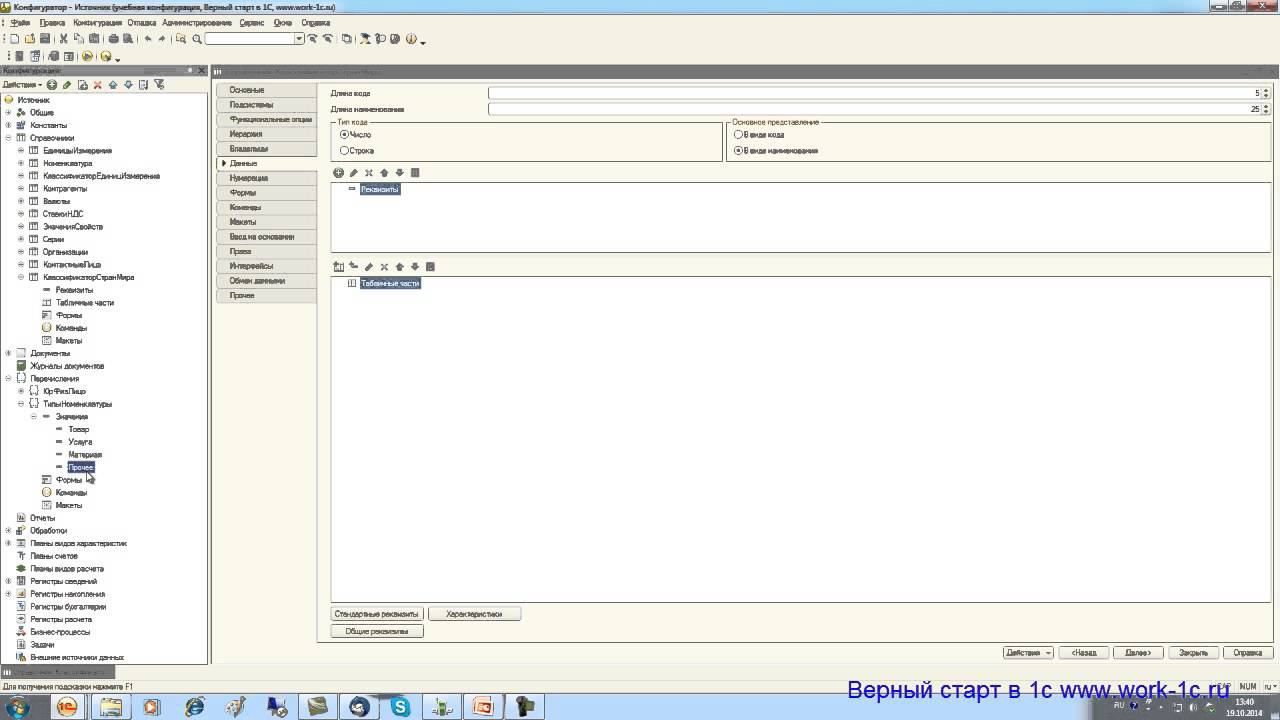Click the green Add icon in Configuration panel
1280x720 pixels.
(x=52, y=85)
